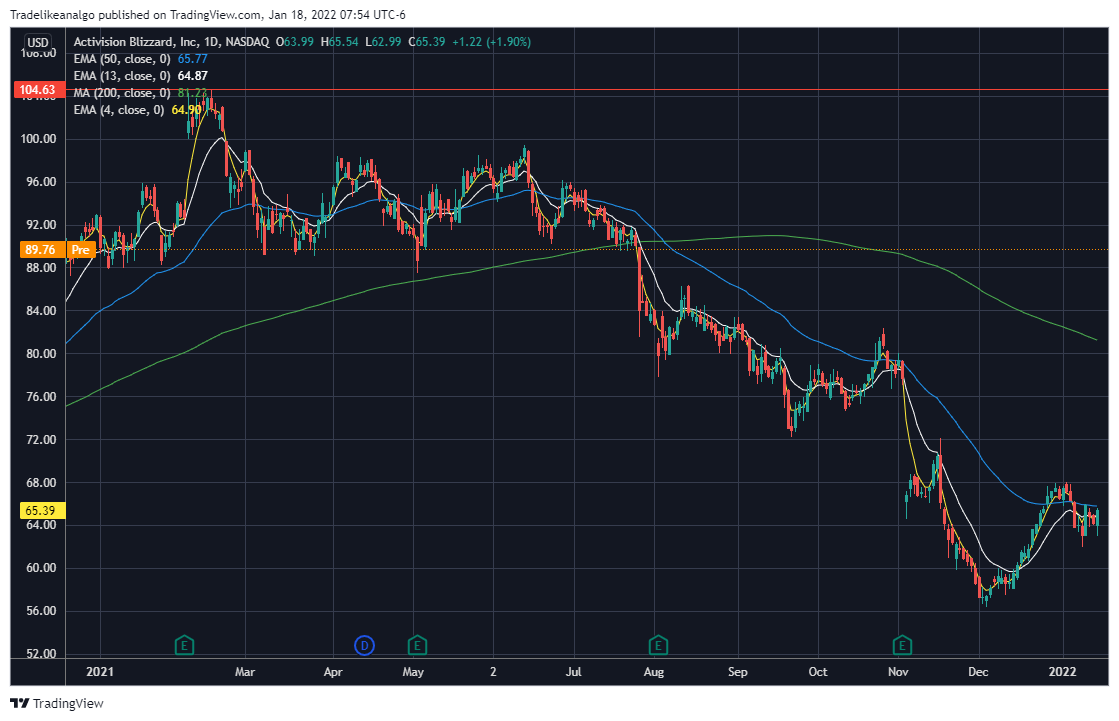Click the 76.00 price axis label
This screenshot has width=1119, height=721.
click(41, 396)
